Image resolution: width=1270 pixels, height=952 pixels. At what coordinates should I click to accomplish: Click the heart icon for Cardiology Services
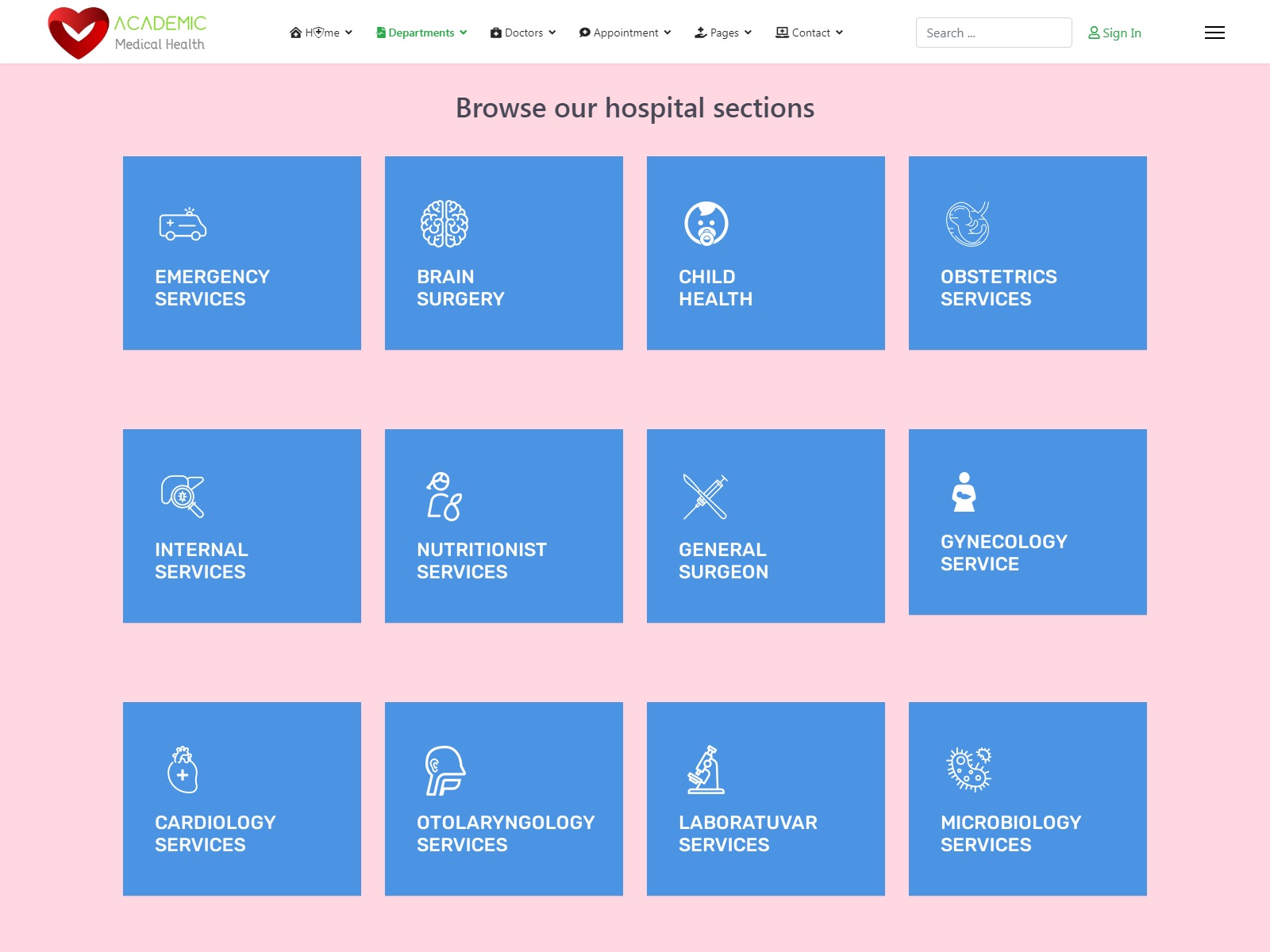click(x=183, y=770)
